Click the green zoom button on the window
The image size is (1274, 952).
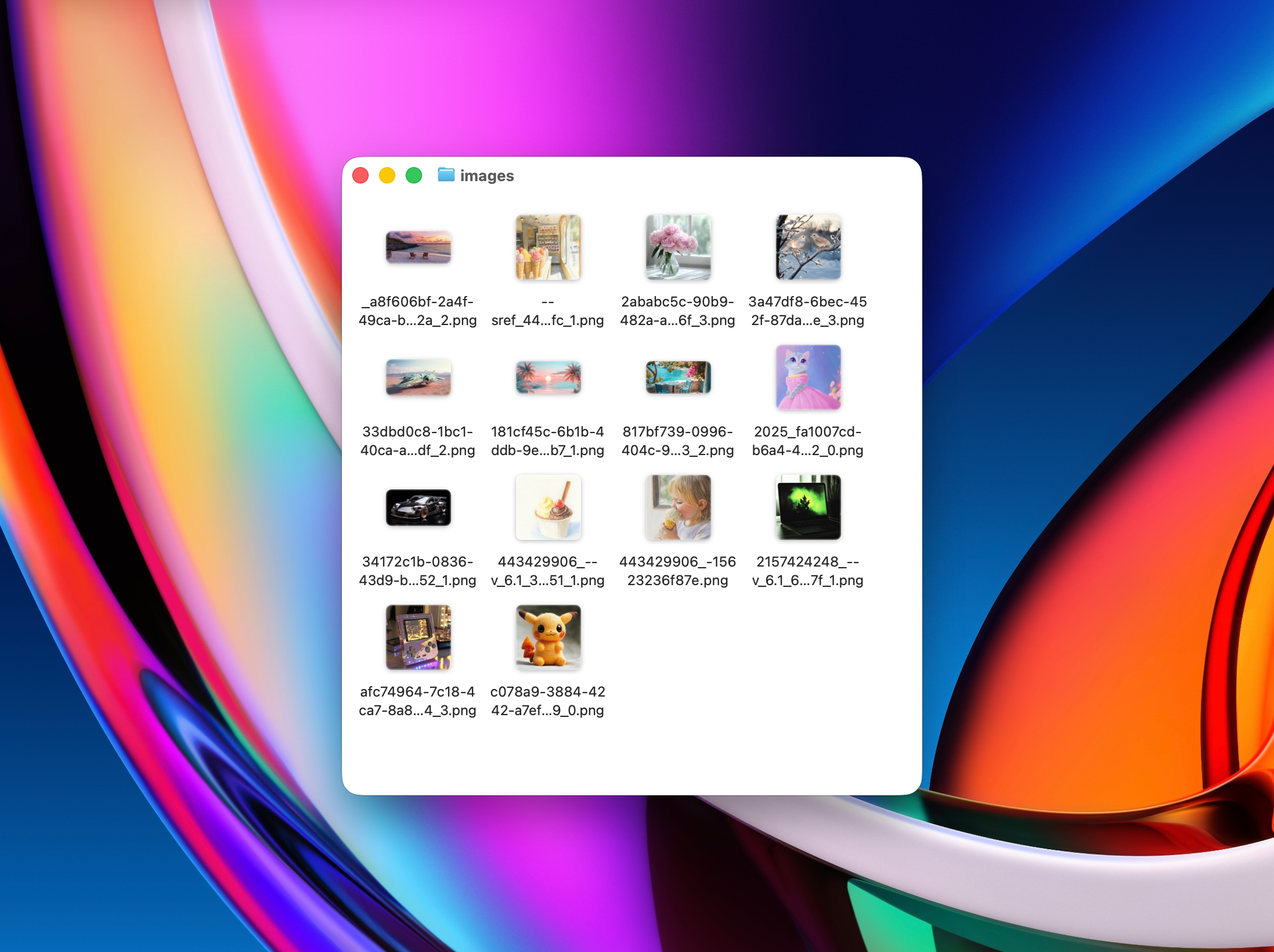tap(413, 174)
